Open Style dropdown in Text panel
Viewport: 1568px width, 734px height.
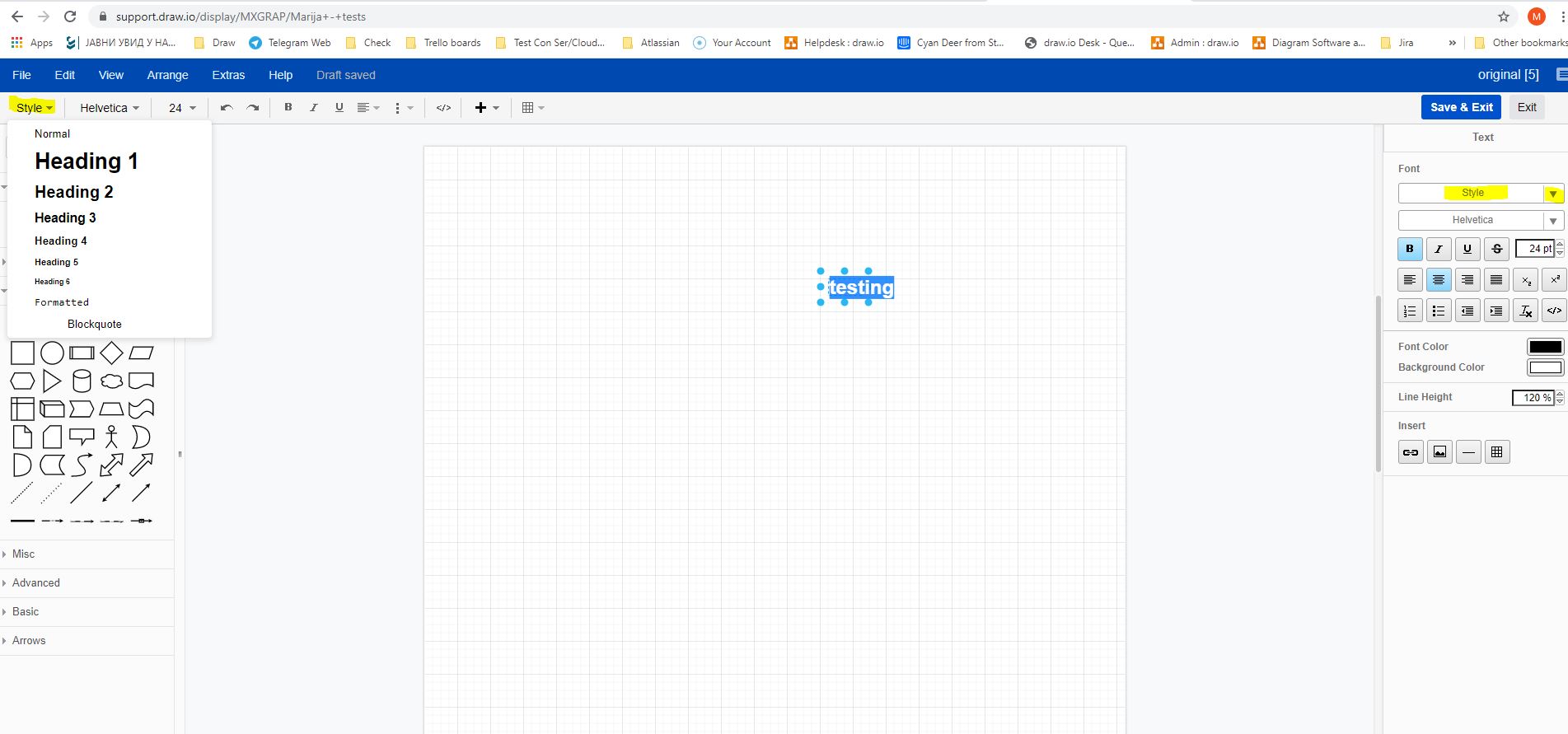[x=1481, y=193]
